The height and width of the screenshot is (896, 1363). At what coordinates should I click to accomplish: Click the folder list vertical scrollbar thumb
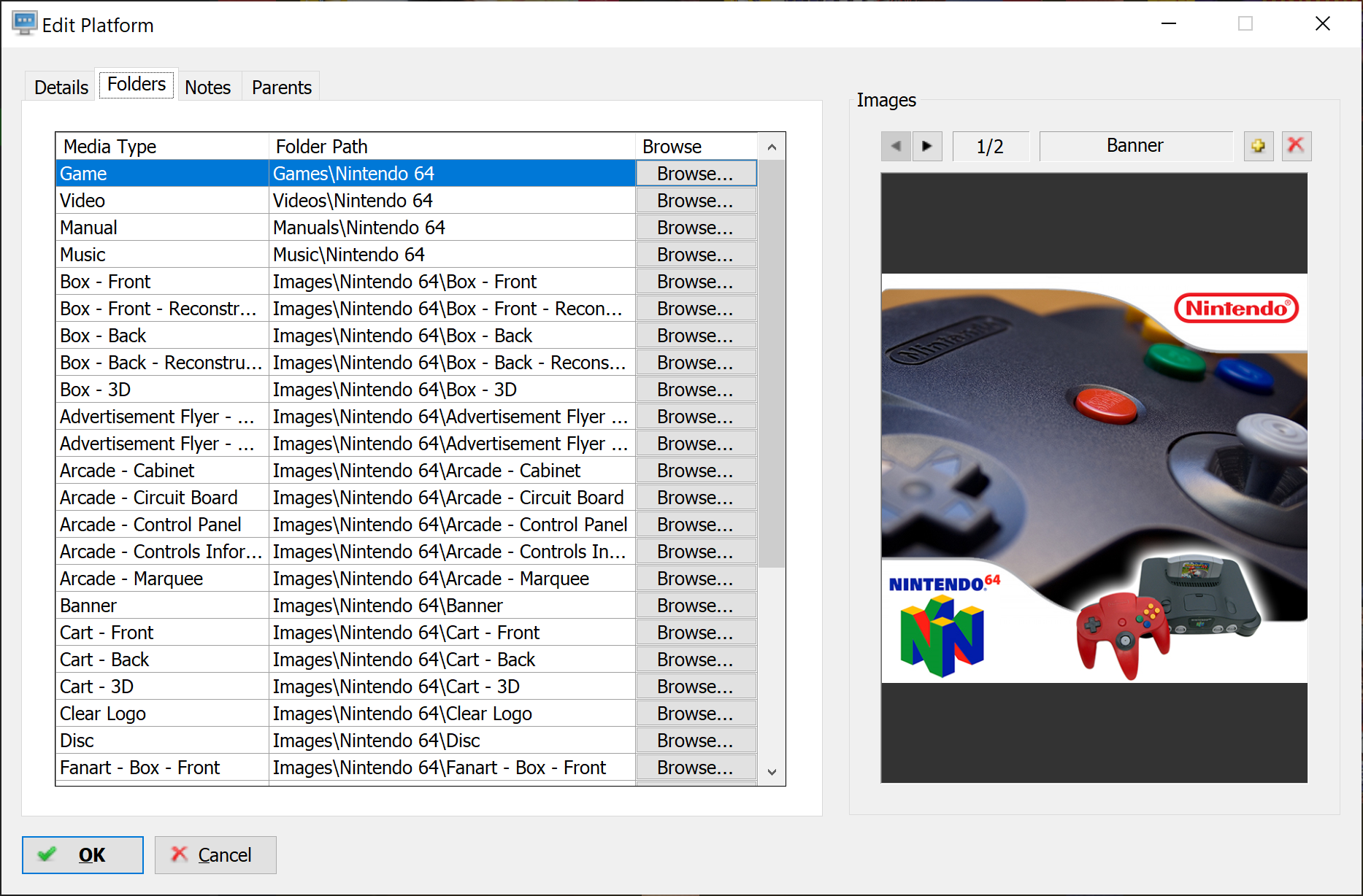click(x=772, y=364)
